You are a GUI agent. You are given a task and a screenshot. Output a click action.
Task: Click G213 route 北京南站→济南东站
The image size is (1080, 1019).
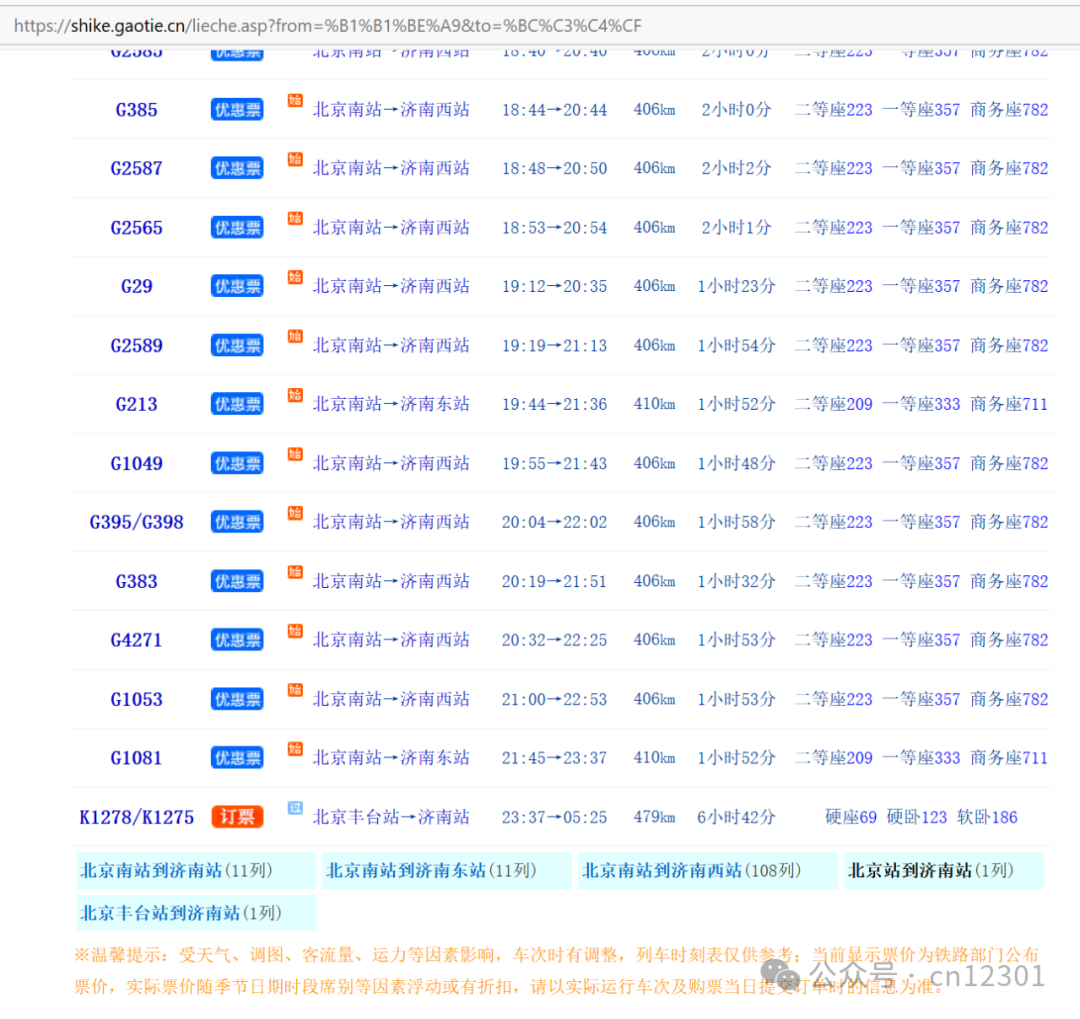tap(391, 404)
